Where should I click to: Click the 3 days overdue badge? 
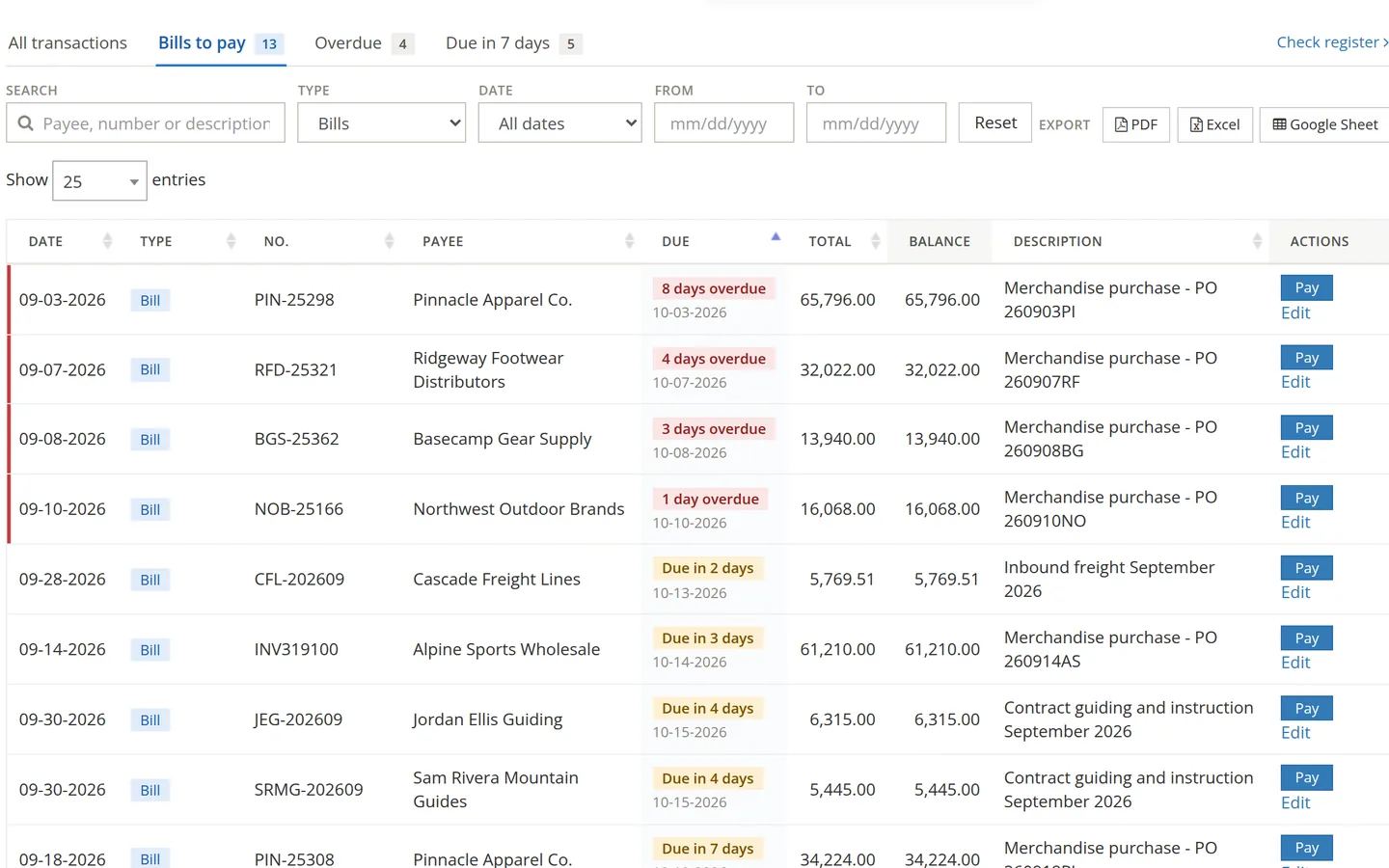pyautogui.click(x=714, y=429)
